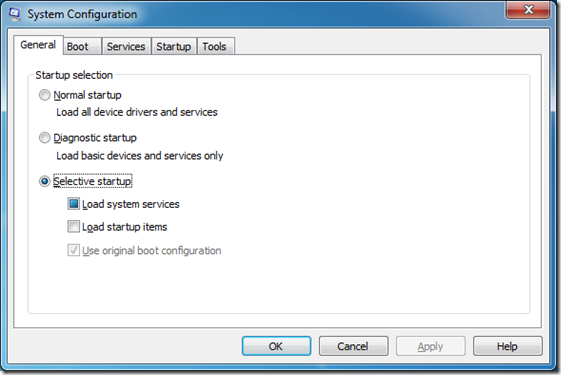Click the Load all device drivers description

137,112
